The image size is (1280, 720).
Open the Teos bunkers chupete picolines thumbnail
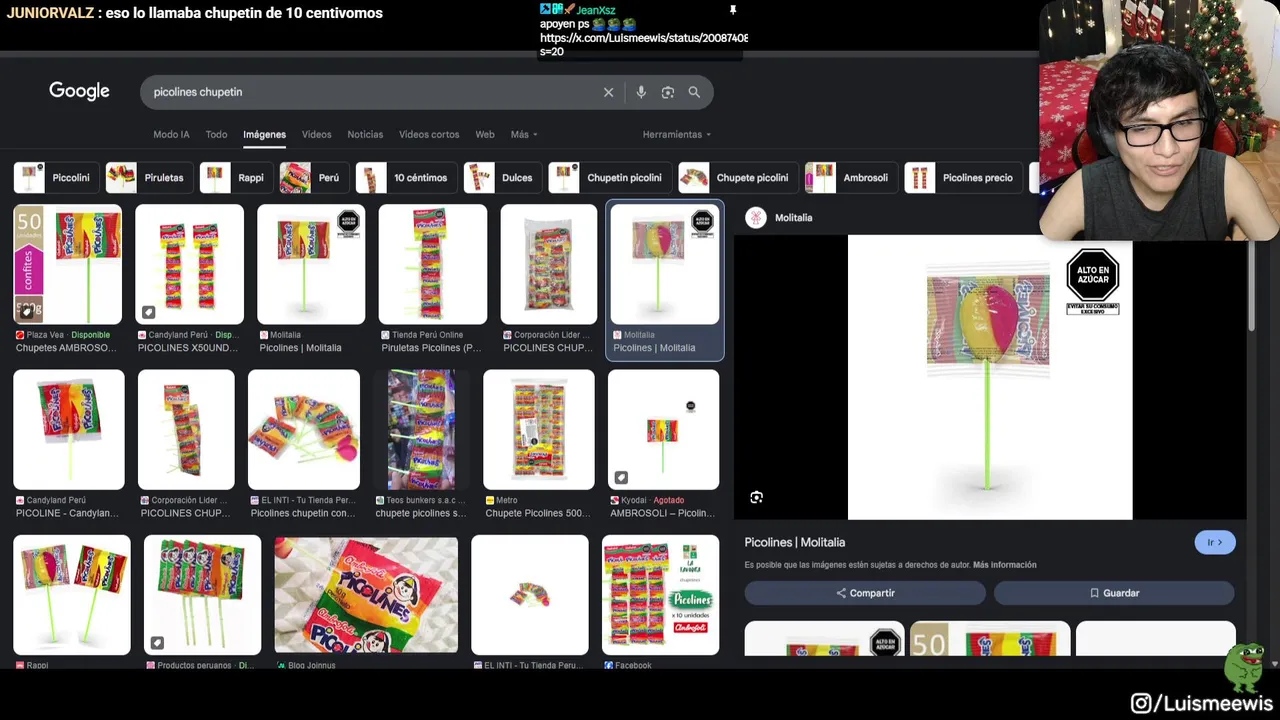pos(421,430)
